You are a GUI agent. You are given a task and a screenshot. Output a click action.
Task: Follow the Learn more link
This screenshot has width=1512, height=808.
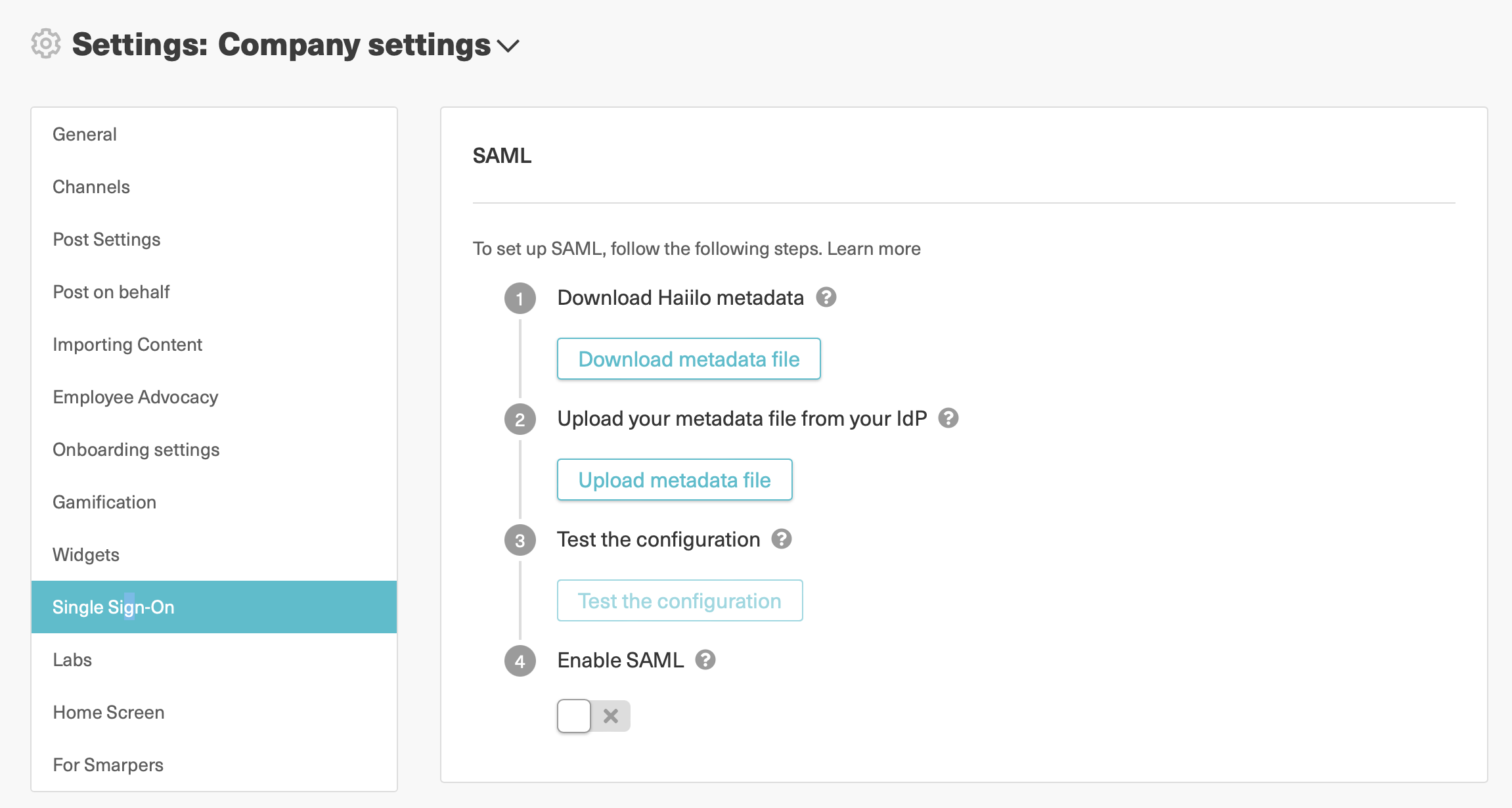[x=874, y=248]
